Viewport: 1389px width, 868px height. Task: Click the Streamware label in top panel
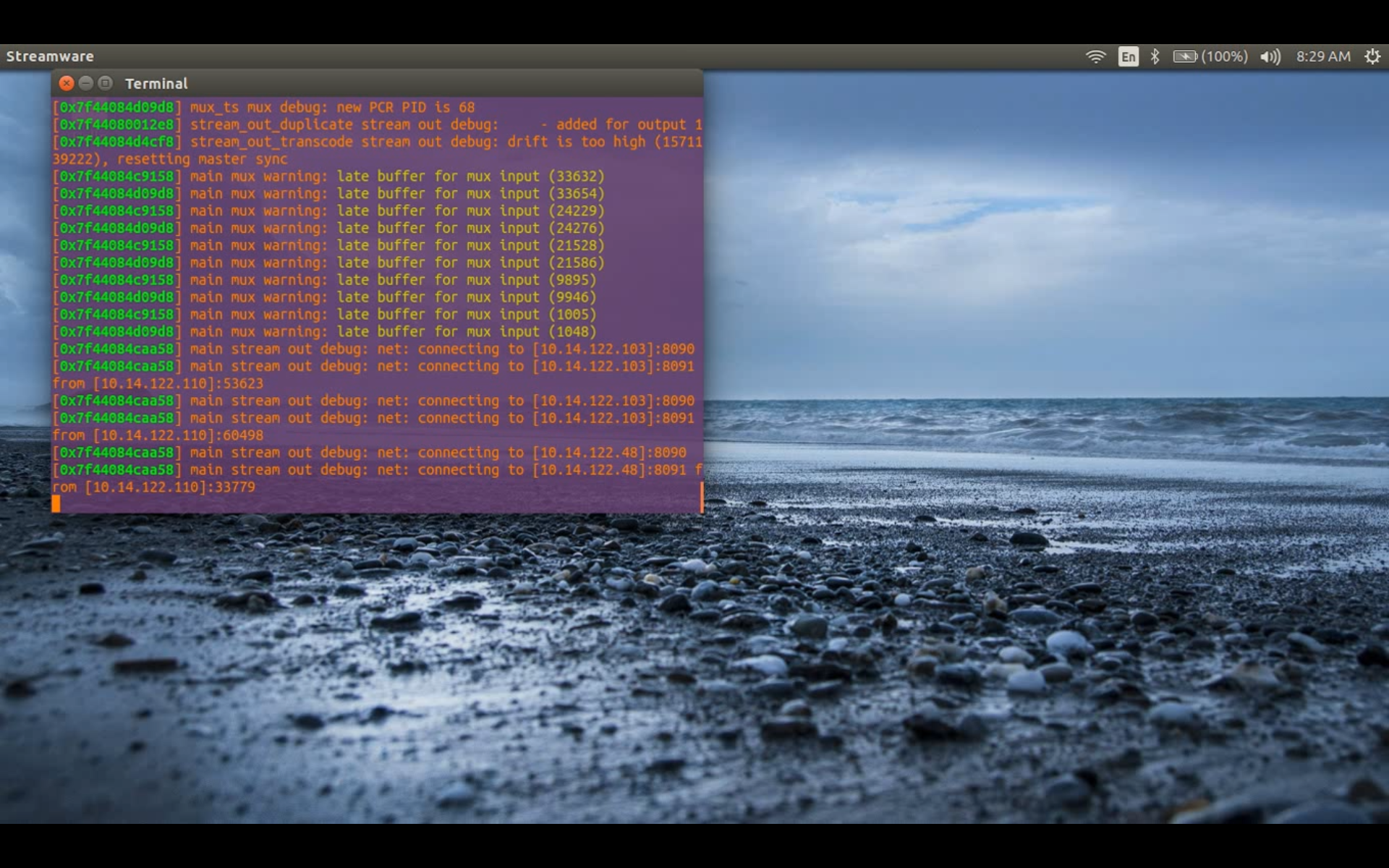click(50, 56)
